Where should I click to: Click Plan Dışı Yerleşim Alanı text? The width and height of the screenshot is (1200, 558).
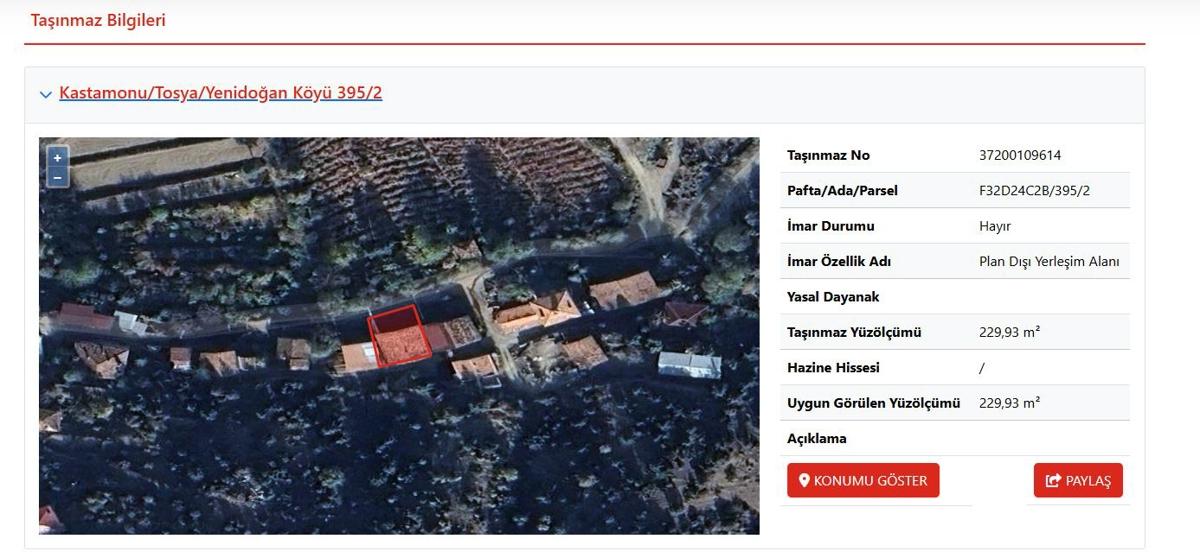coord(1049,261)
